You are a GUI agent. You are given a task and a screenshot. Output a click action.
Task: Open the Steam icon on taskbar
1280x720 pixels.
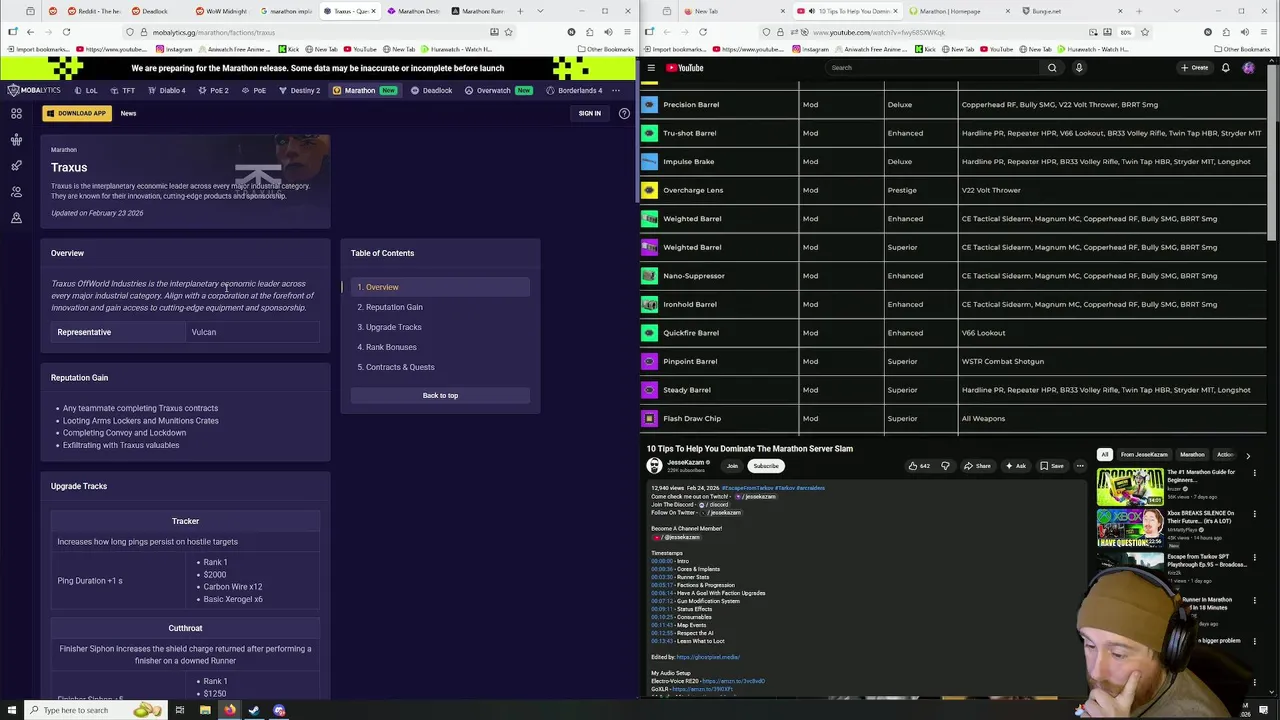pos(254,710)
